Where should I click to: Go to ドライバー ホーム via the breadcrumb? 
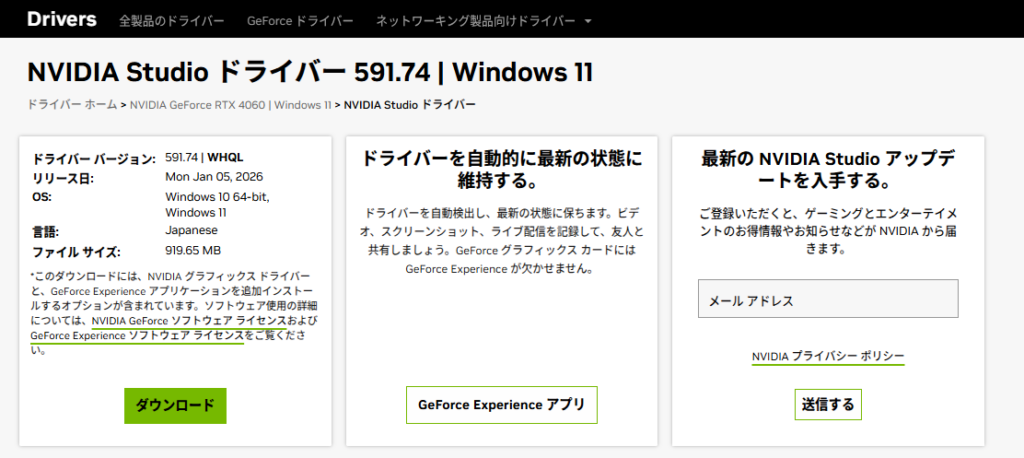(72, 104)
